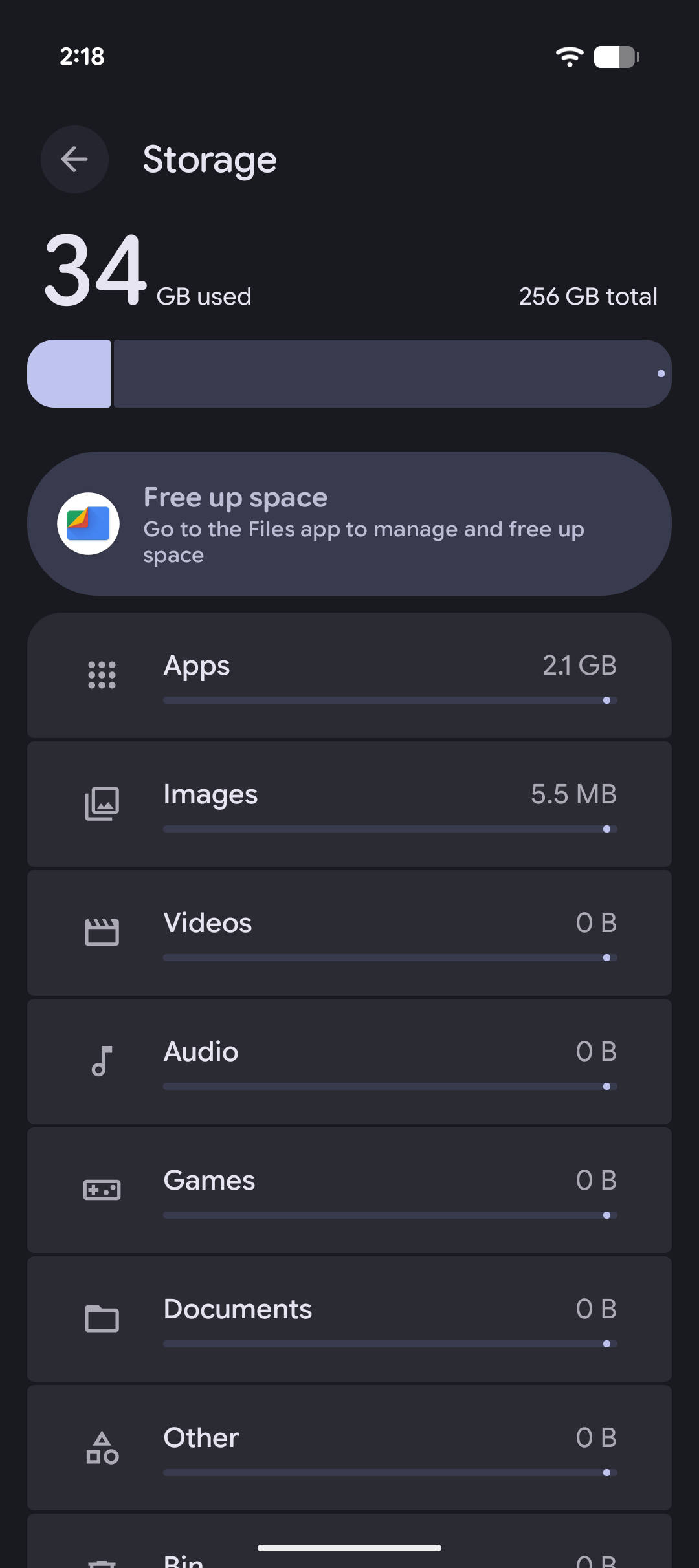Select the Apps grid icon
The width and height of the screenshot is (699, 1568).
point(102,675)
